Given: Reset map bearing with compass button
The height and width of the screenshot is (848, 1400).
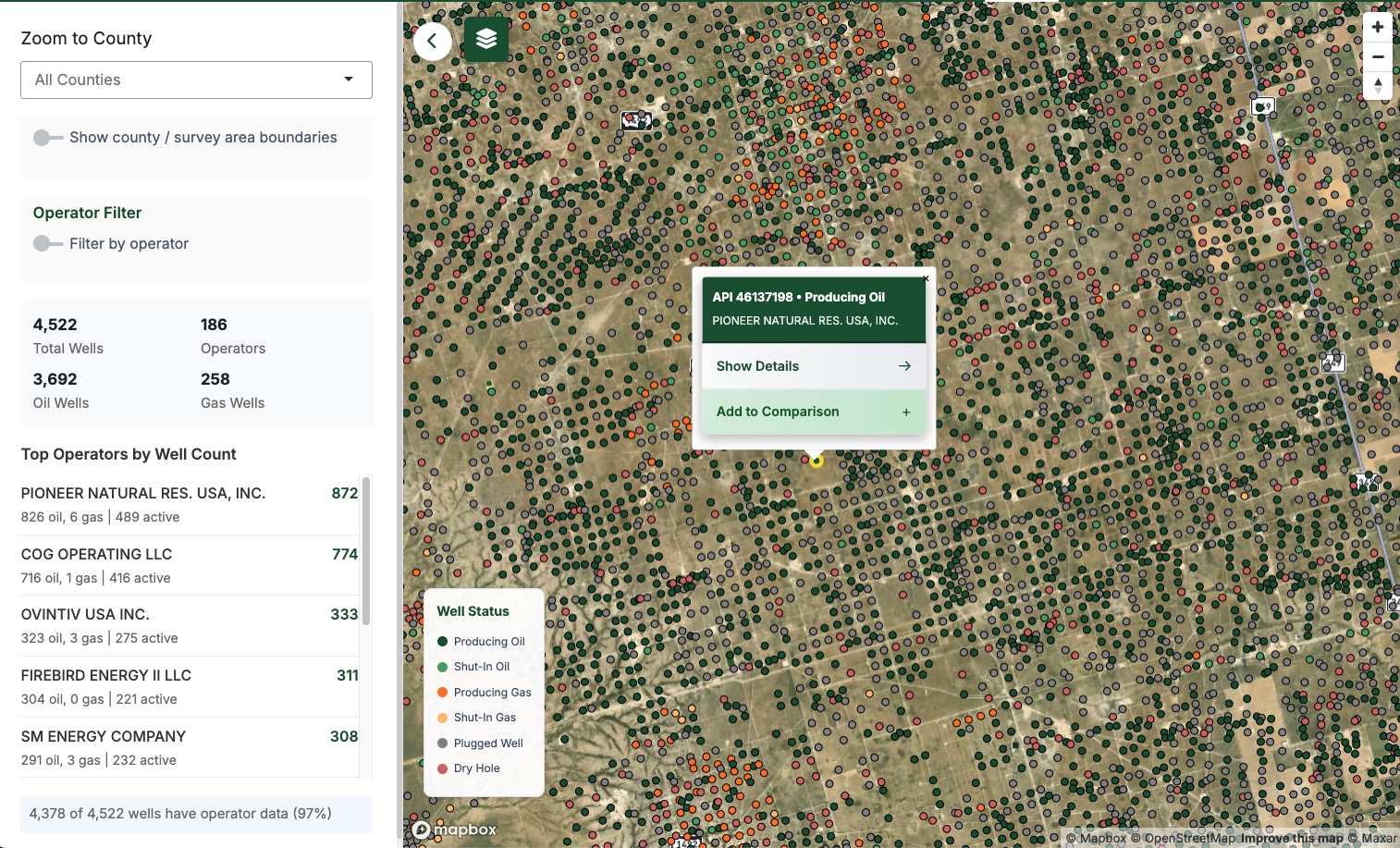Looking at the screenshot, I should (x=1378, y=85).
